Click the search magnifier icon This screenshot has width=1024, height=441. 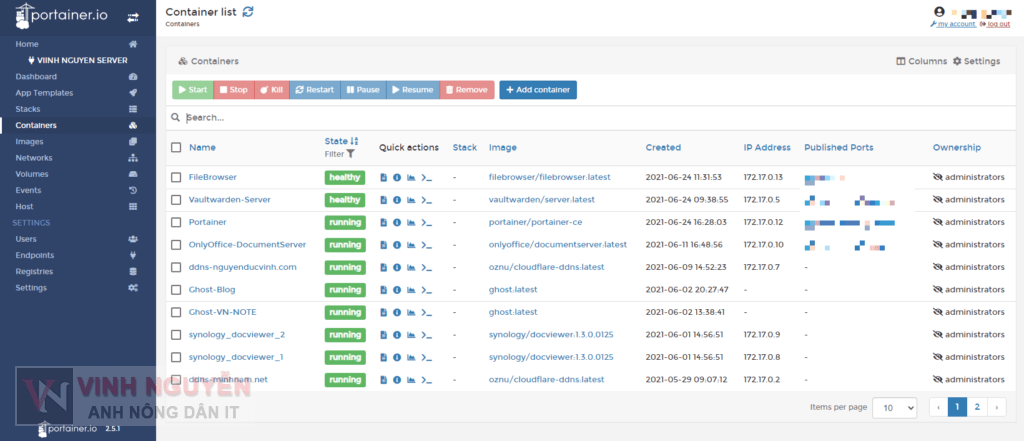[175, 118]
